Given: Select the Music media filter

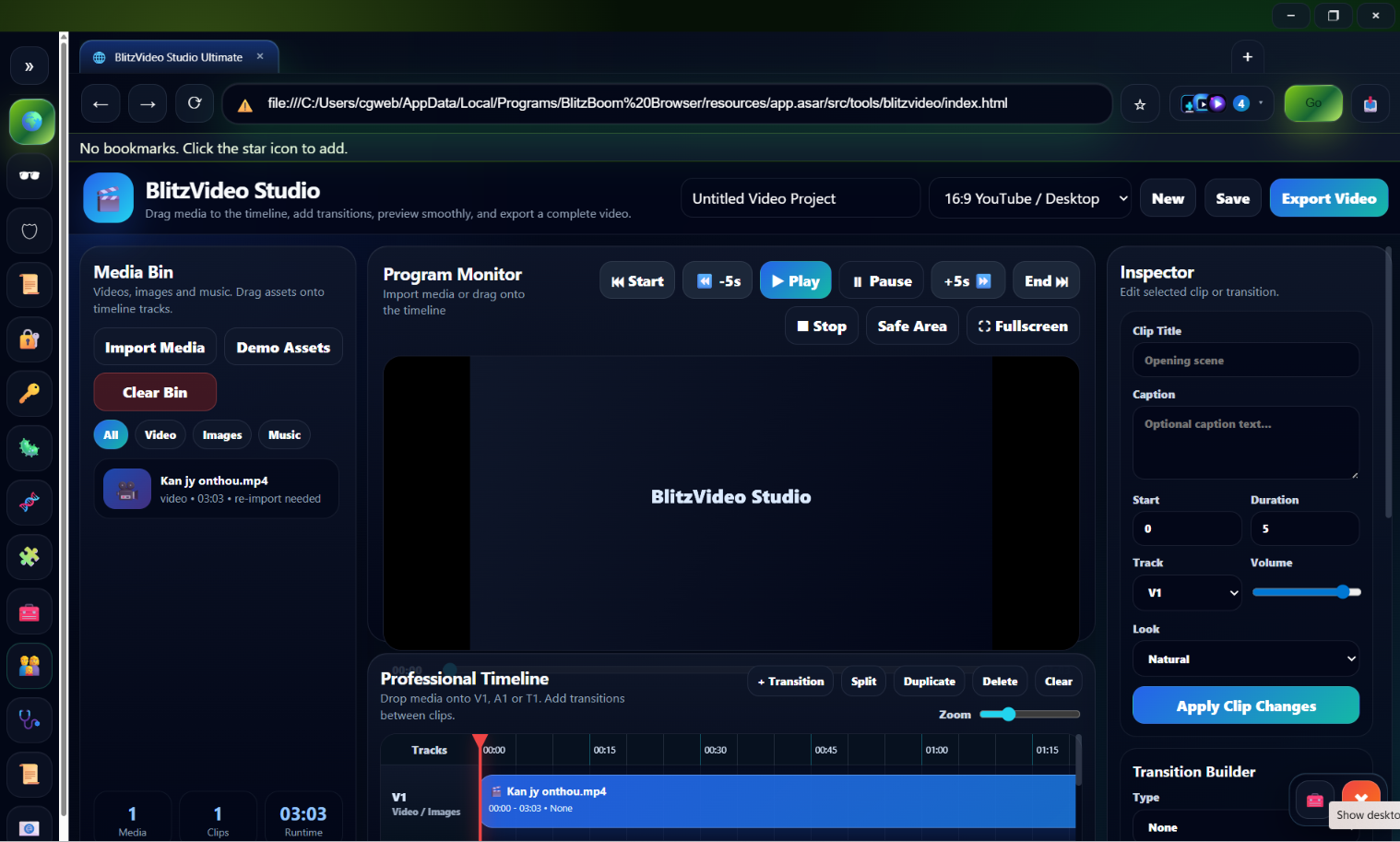Looking at the screenshot, I should 284,434.
